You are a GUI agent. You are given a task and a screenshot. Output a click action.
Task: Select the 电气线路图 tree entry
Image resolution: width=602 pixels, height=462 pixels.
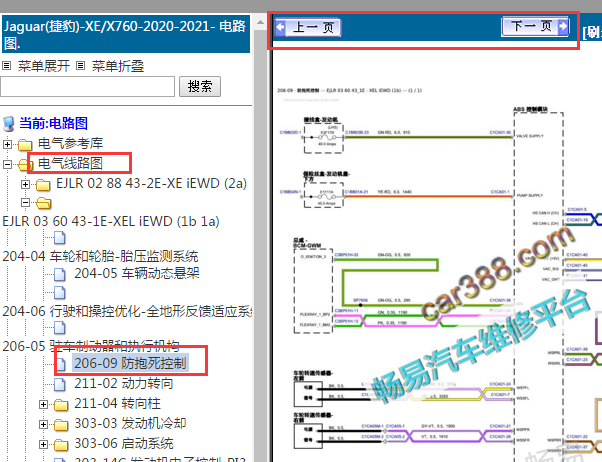click(x=70, y=163)
